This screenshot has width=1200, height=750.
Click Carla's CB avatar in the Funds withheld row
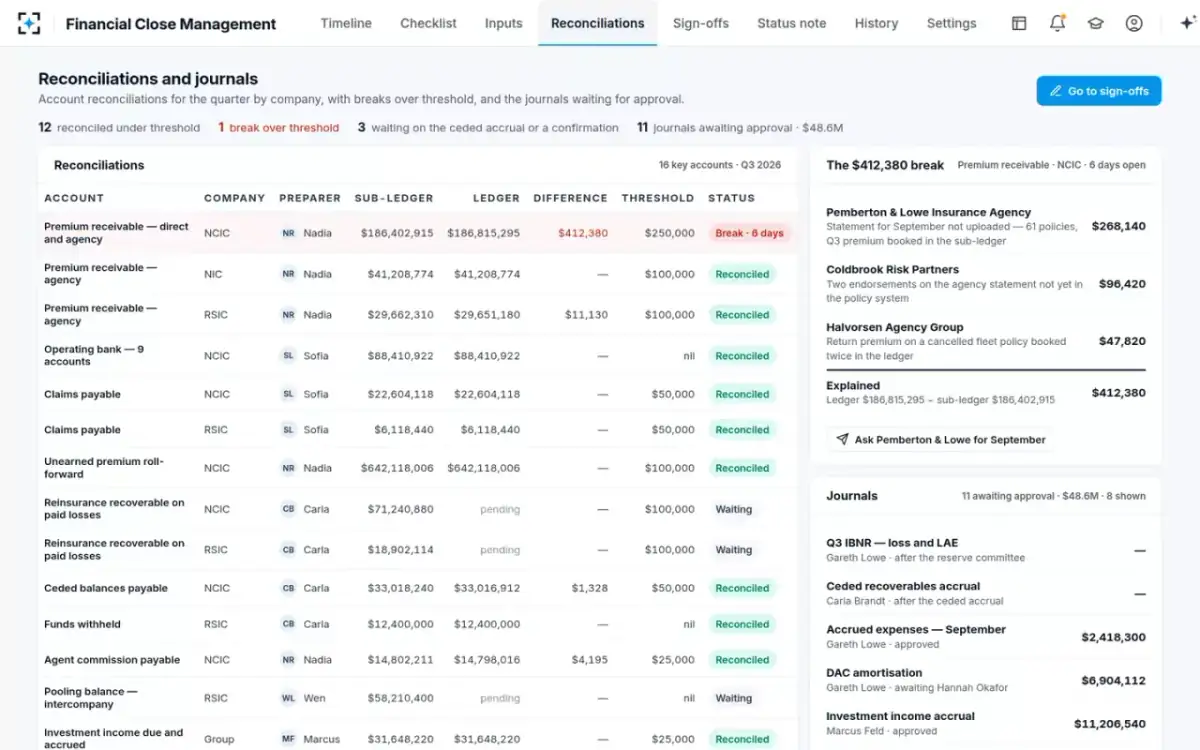[288, 624]
